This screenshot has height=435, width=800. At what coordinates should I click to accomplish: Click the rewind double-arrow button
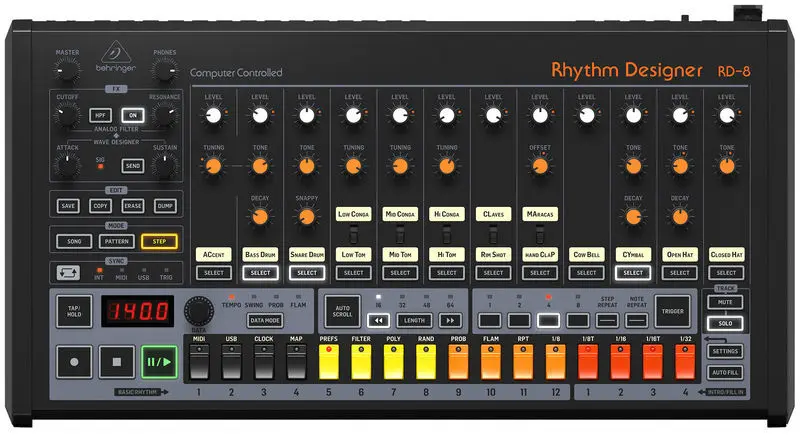379,320
